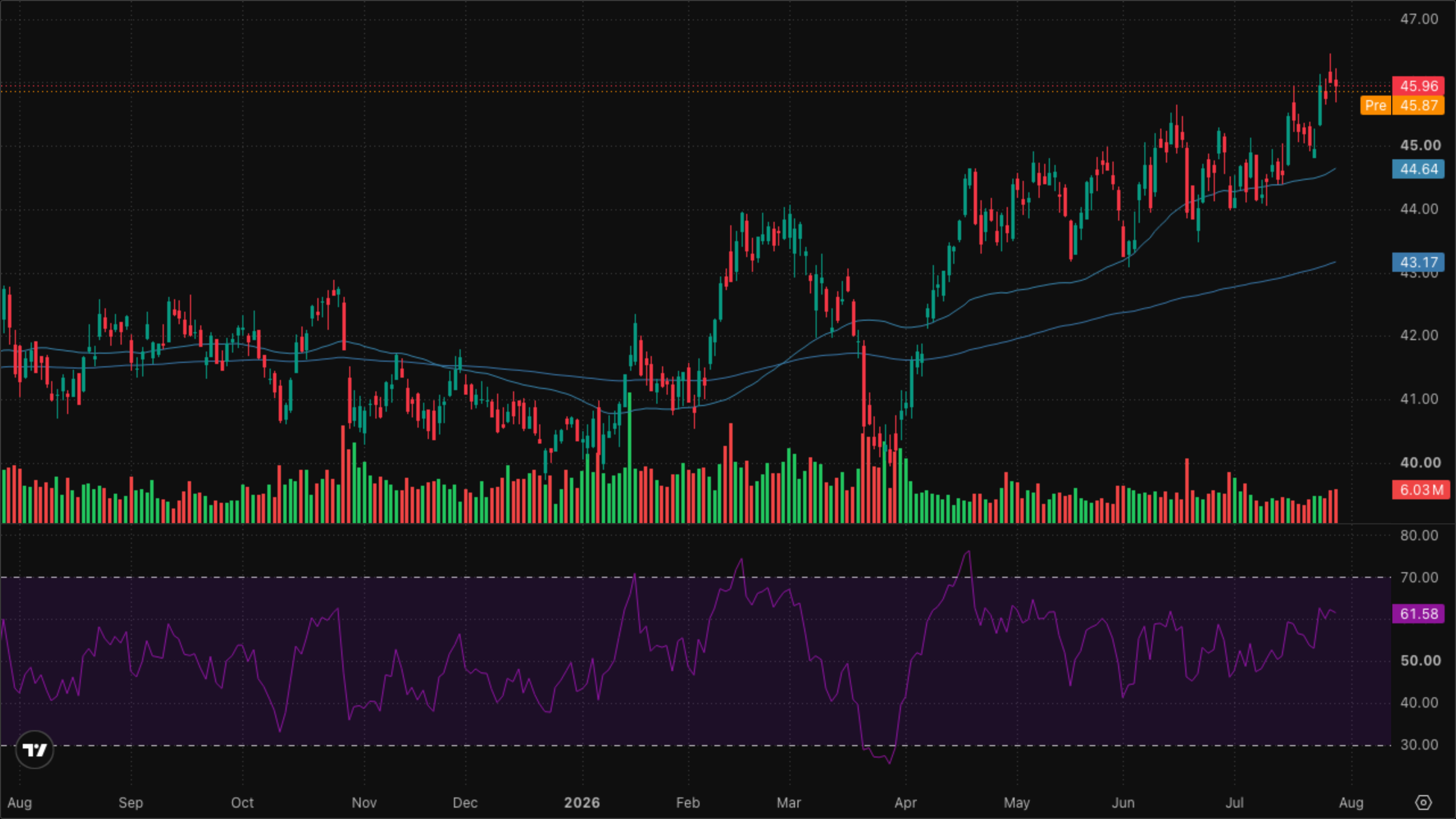Select the 2026 year marker on time axis
1456x819 pixels.
coord(582,803)
